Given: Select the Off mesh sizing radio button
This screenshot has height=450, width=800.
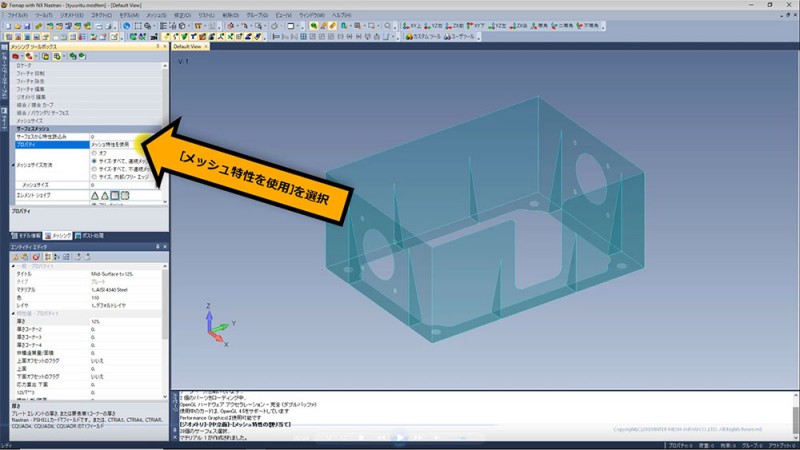Looking at the screenshot, I should coord(94,153).
